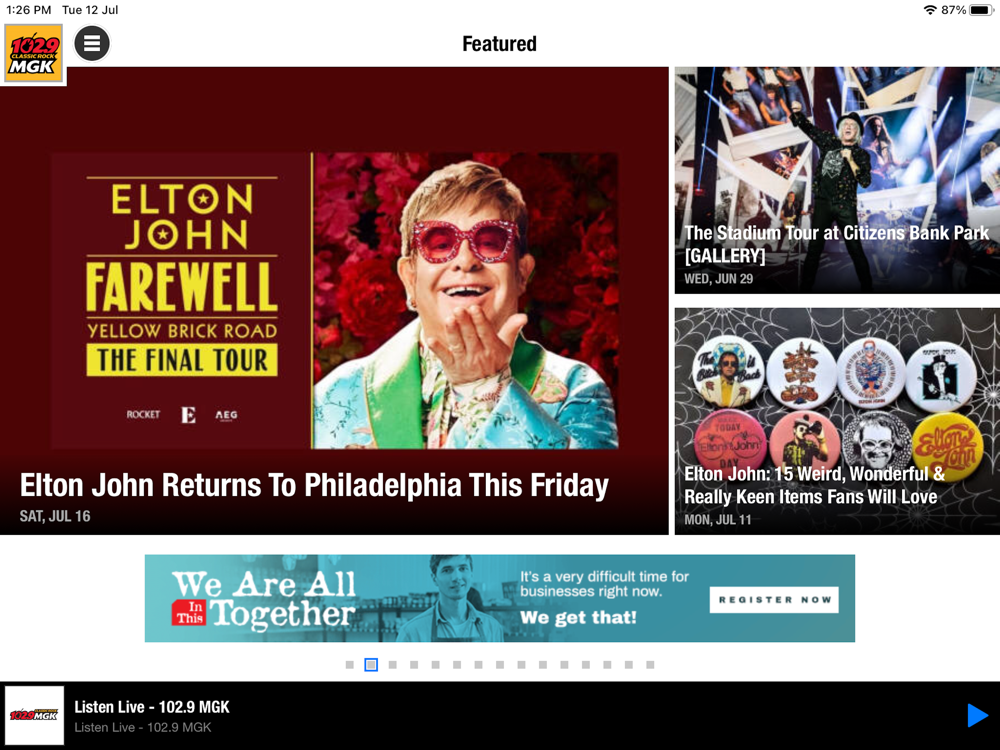Image resolution: width=1000 pixels, height=750 pixels.
Task: Open the hamburger menu button
Action: (92, 43)
